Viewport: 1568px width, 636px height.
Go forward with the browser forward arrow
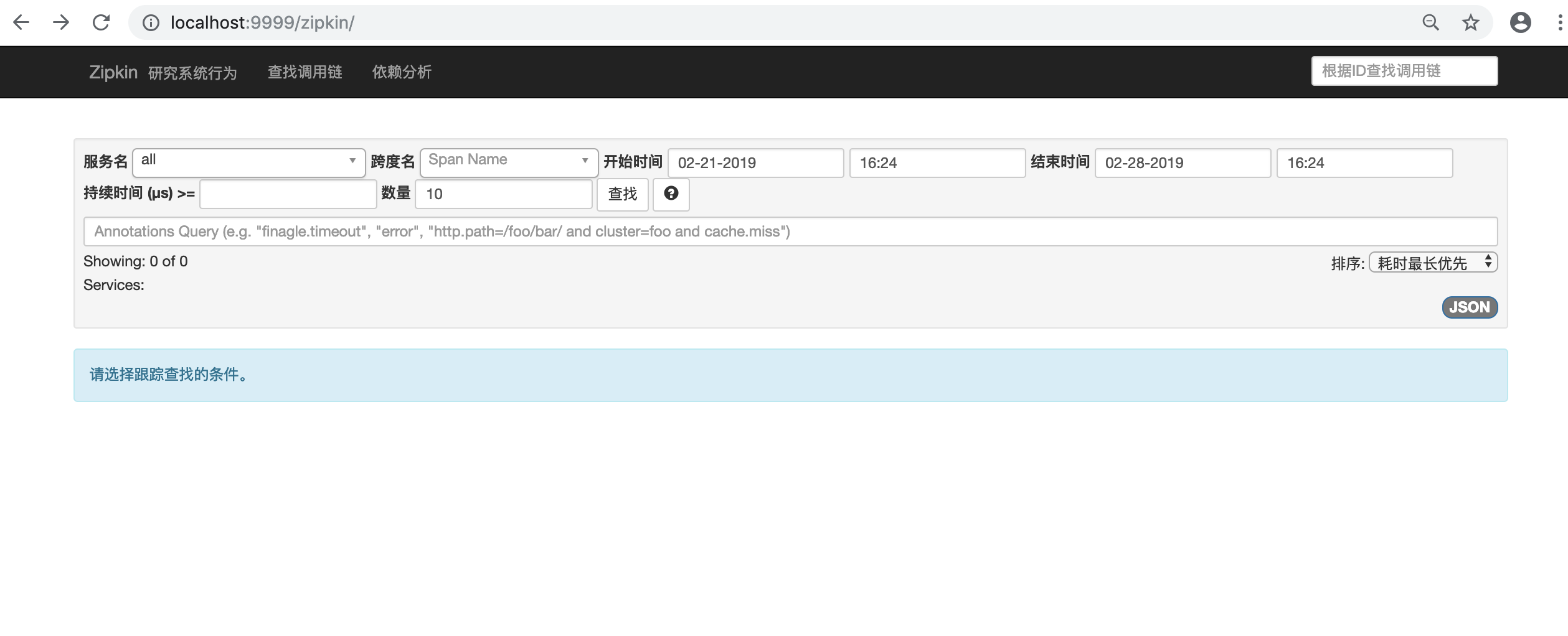click(x=61, y=23)
